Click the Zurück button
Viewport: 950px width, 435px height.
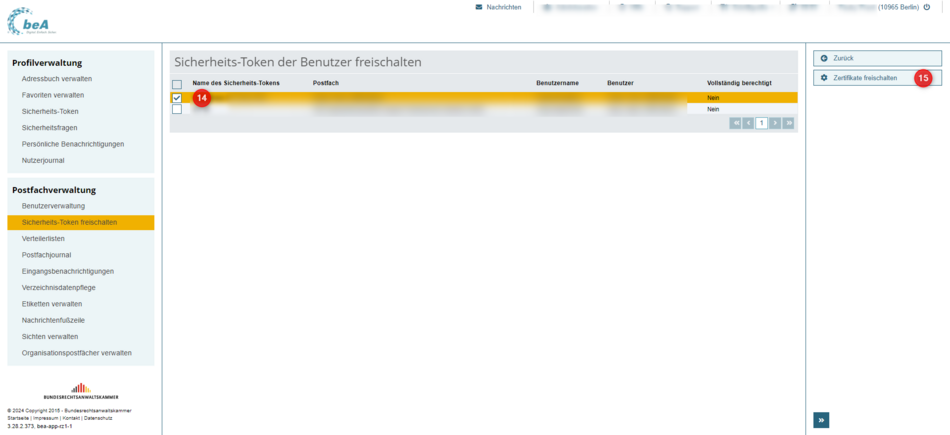[x=877, y=58]
